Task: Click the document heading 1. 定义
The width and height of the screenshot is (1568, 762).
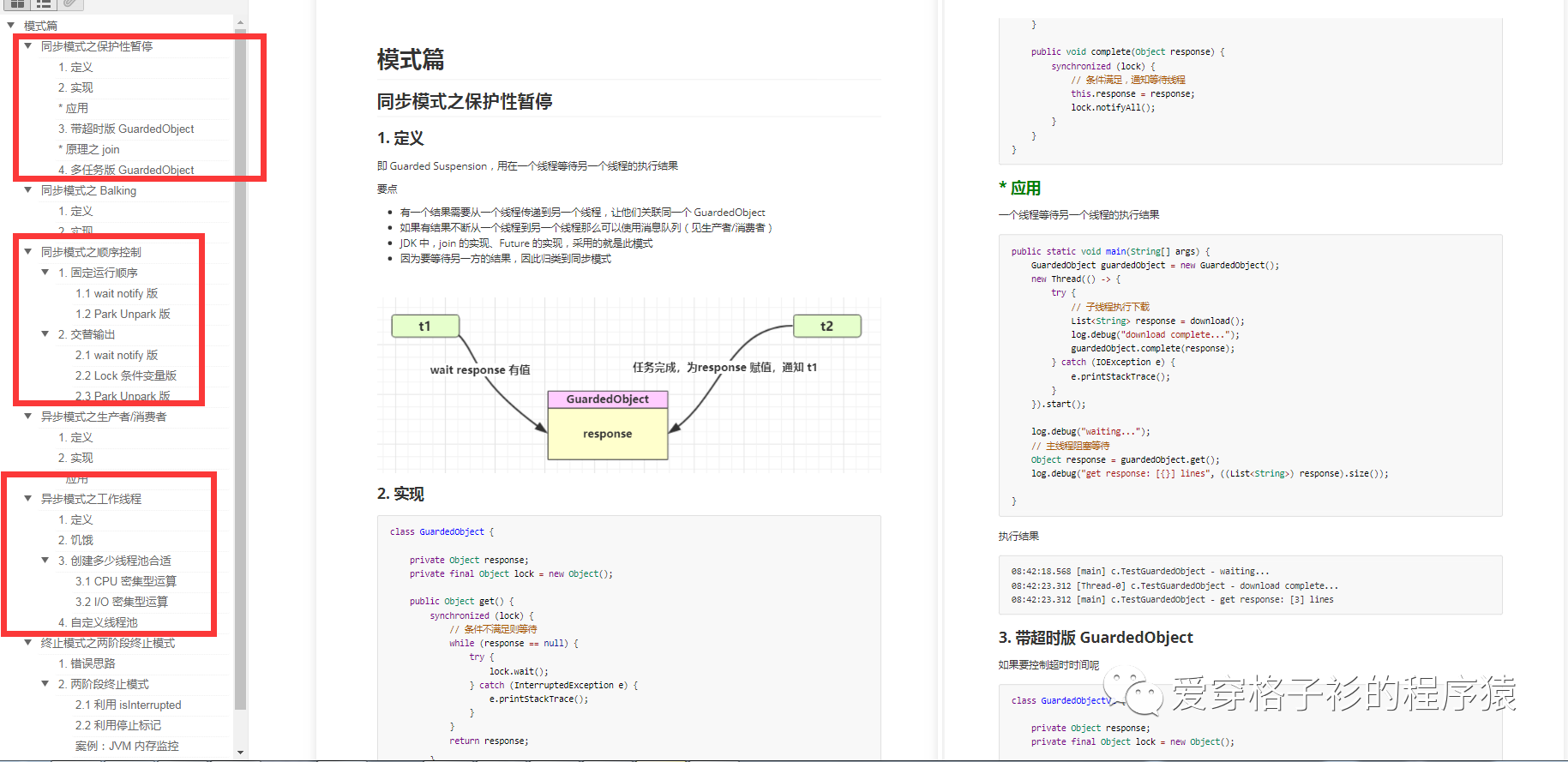Action: (x=400, y=138)
